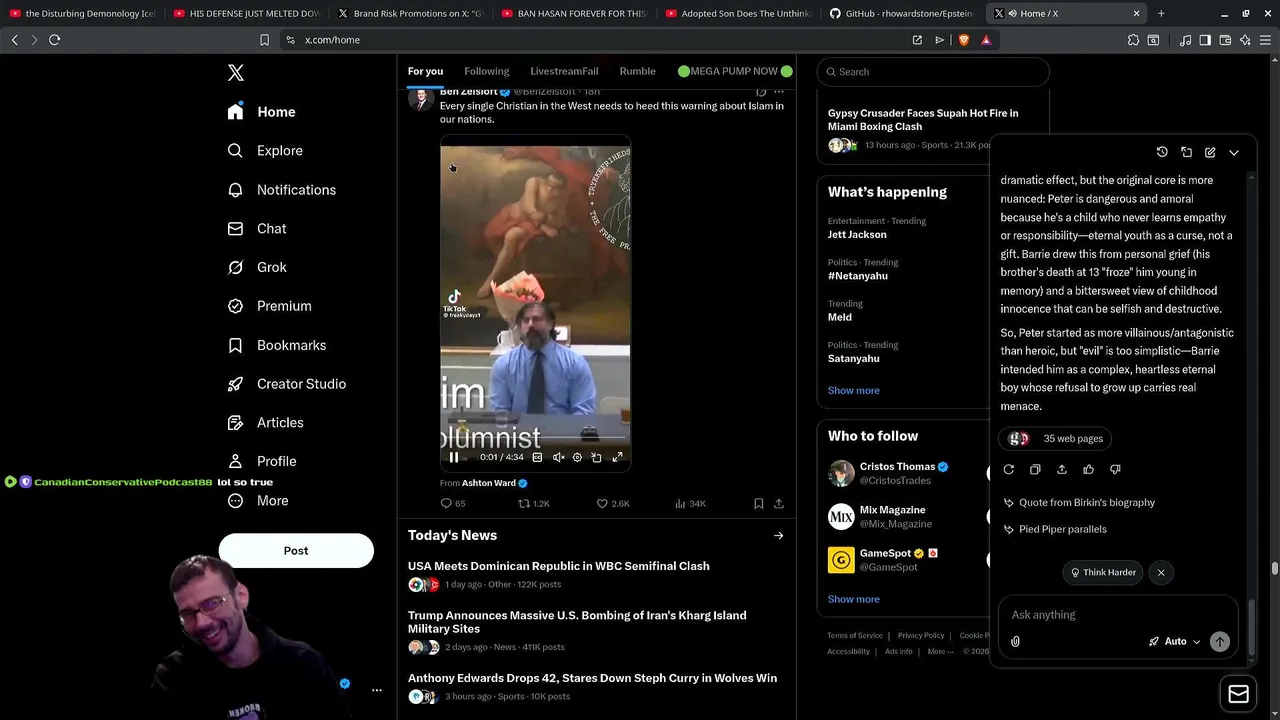Expand the video to fullscreen
The width and height of the screenshot is (1280, 720).
[617, 457]
